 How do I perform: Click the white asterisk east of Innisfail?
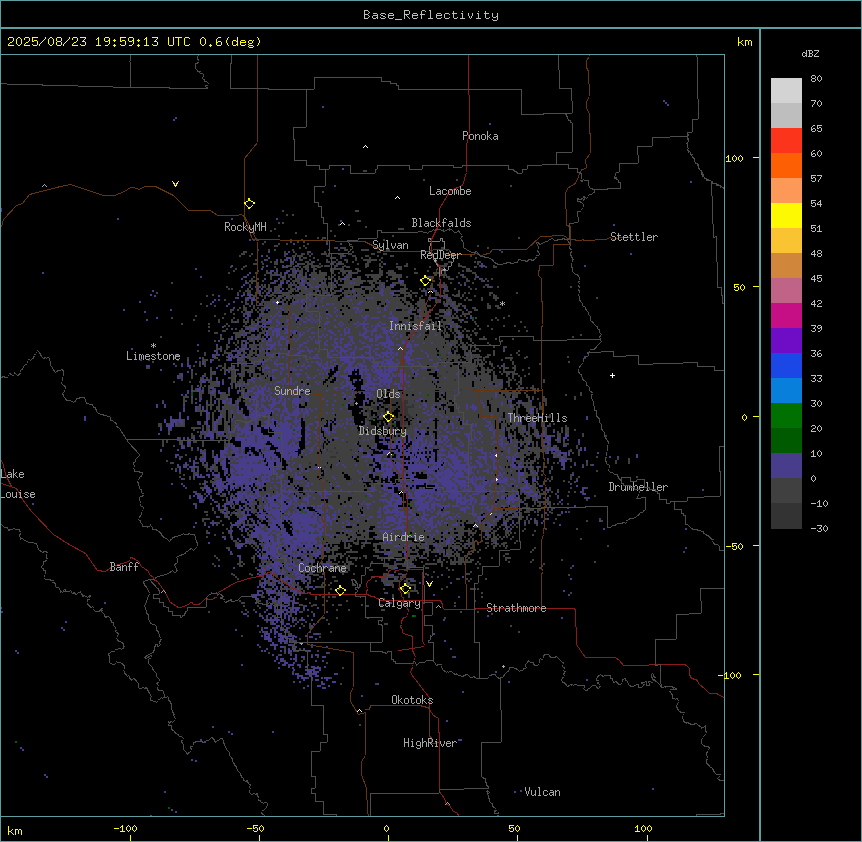502,303
